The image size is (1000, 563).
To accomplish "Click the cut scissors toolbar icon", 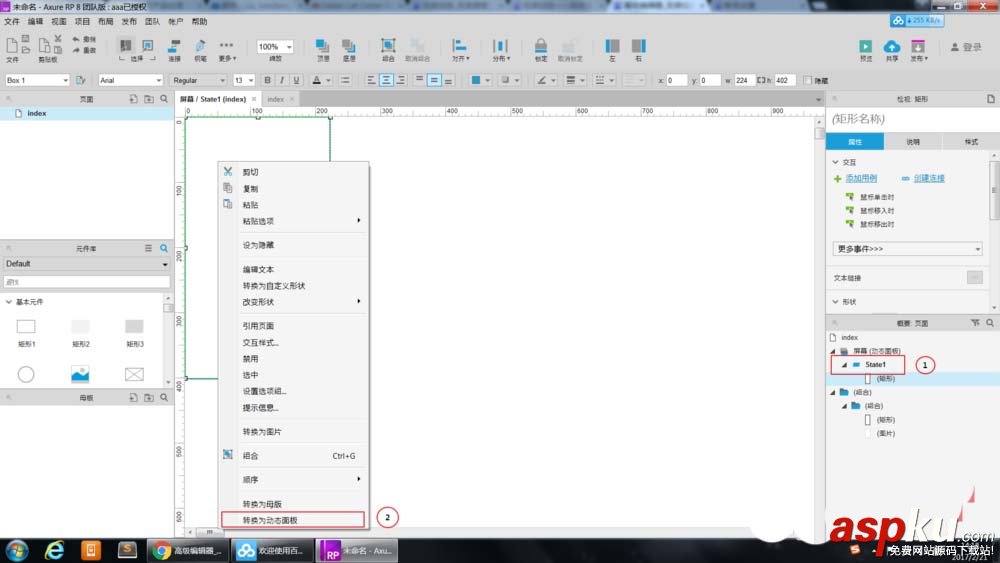I will pos(58,39).
